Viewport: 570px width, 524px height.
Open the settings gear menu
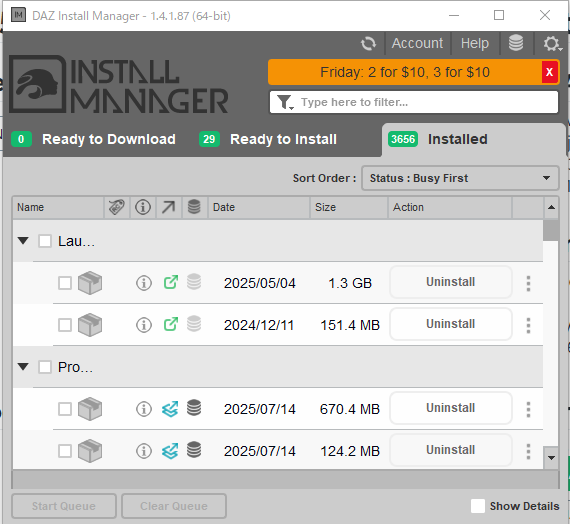point(552,44)
